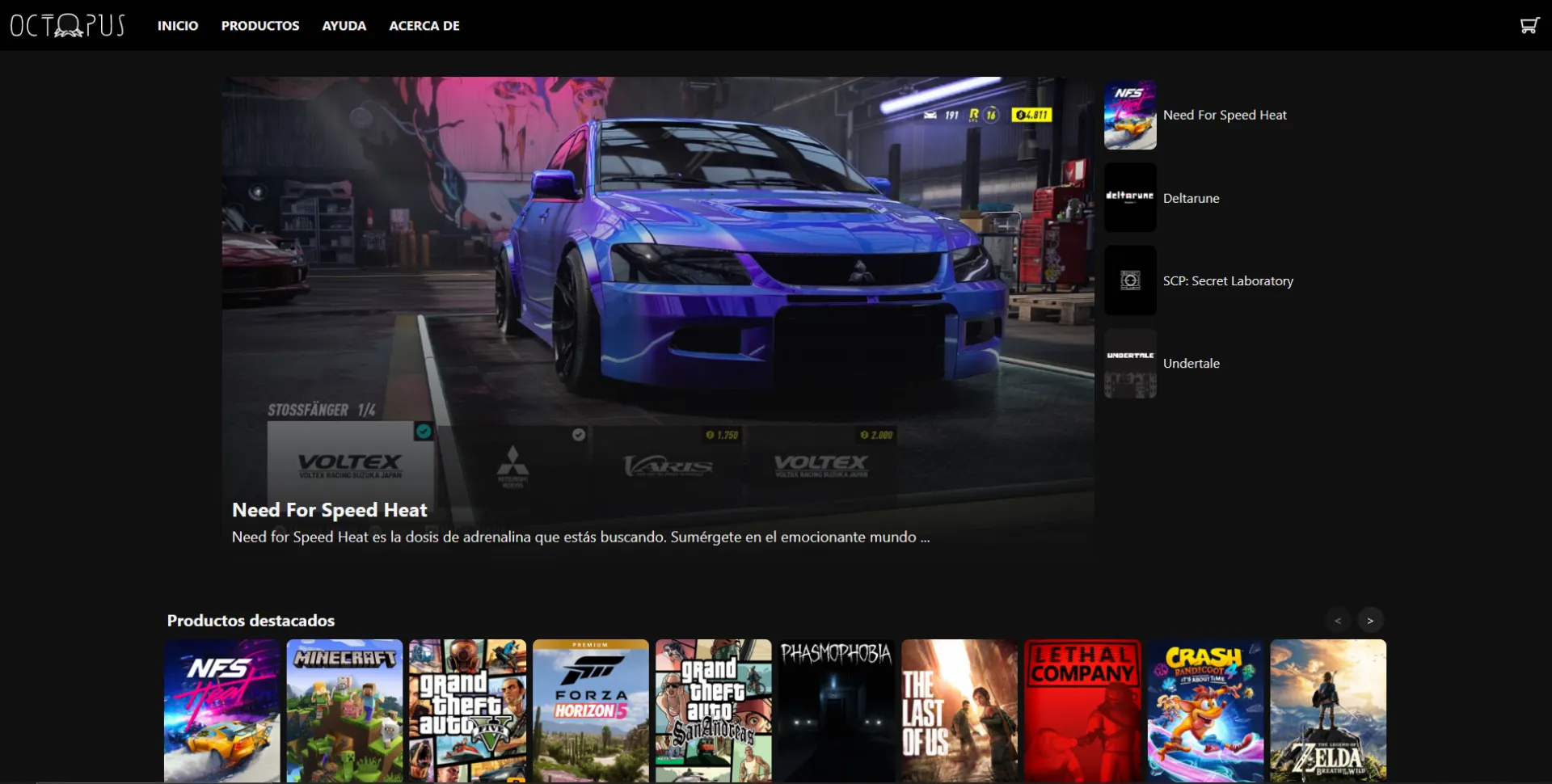Click the Octopus logo
The width and height of the screenshot is (1552, 784).
point(68,26)
